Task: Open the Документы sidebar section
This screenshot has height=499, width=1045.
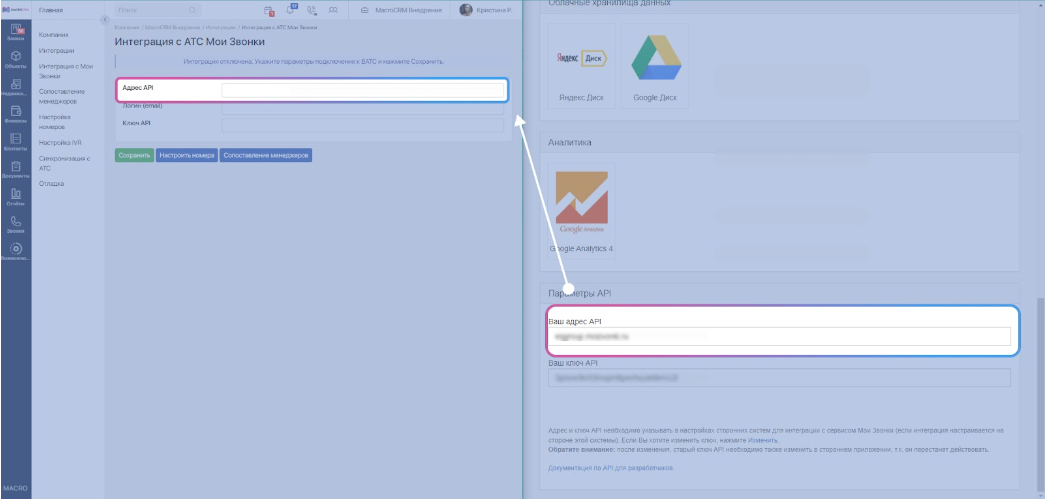Action: 17,169
